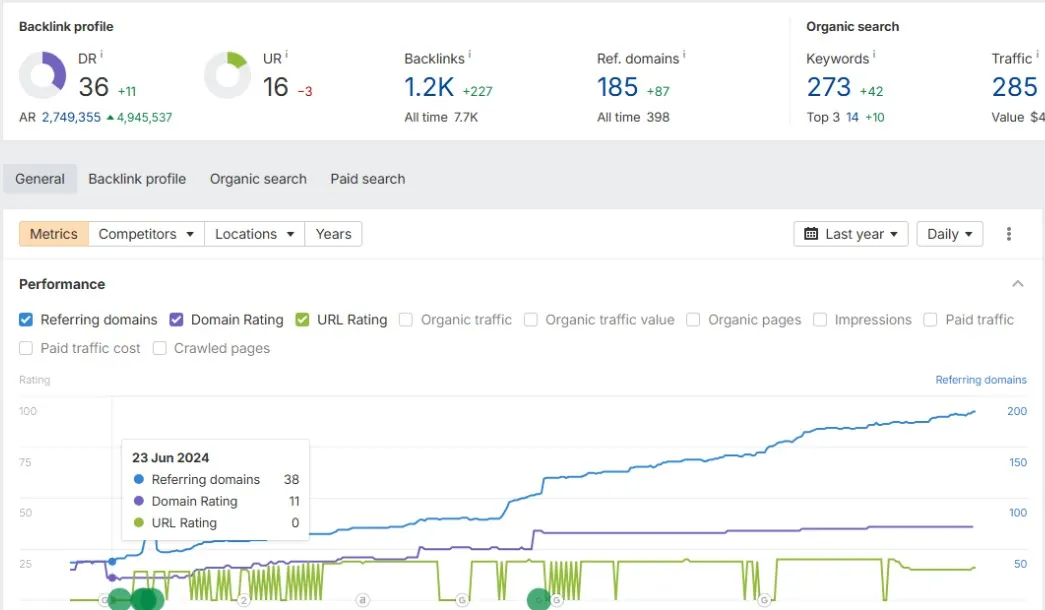Image resolution: width=1045 pixels, height=610 pixels.
Task: Uncheck the URL Rating checkbox
Action: (302, 320)
